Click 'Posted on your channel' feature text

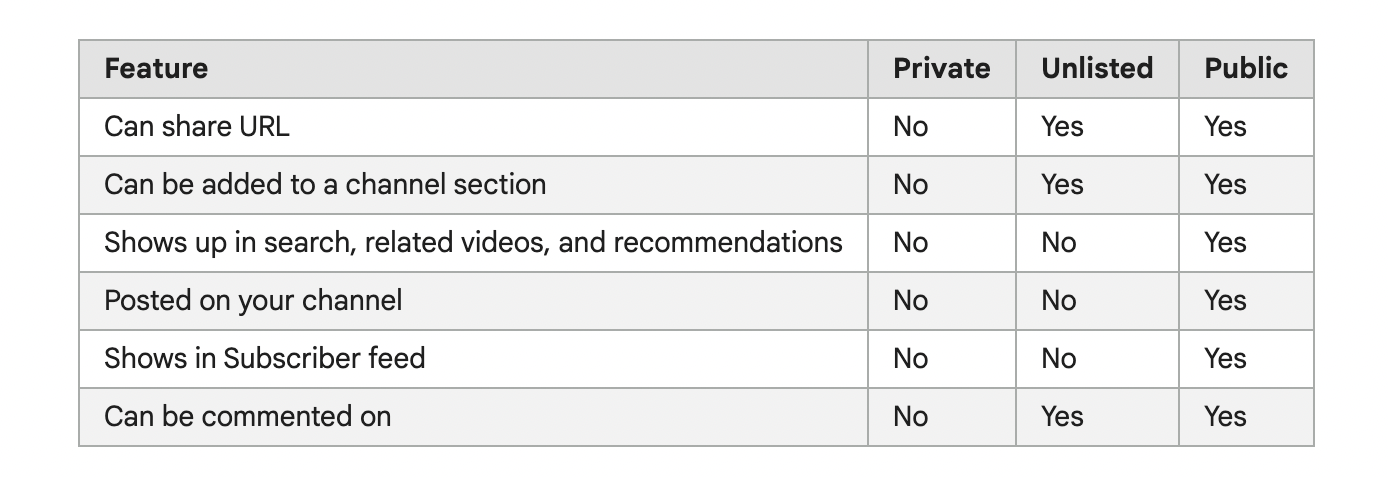(x=253, y=301)
